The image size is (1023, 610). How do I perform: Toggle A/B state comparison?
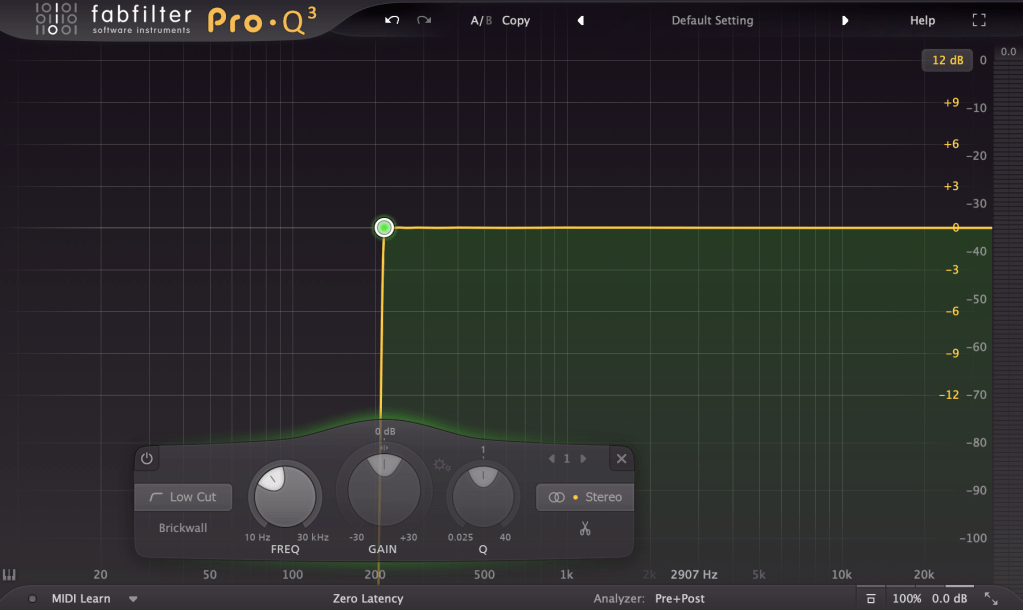(482, 20)
